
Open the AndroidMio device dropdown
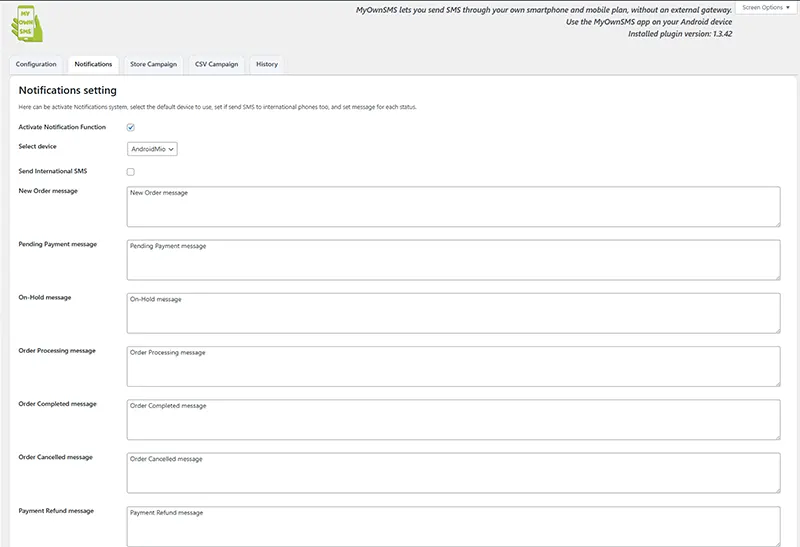point(152,149)
